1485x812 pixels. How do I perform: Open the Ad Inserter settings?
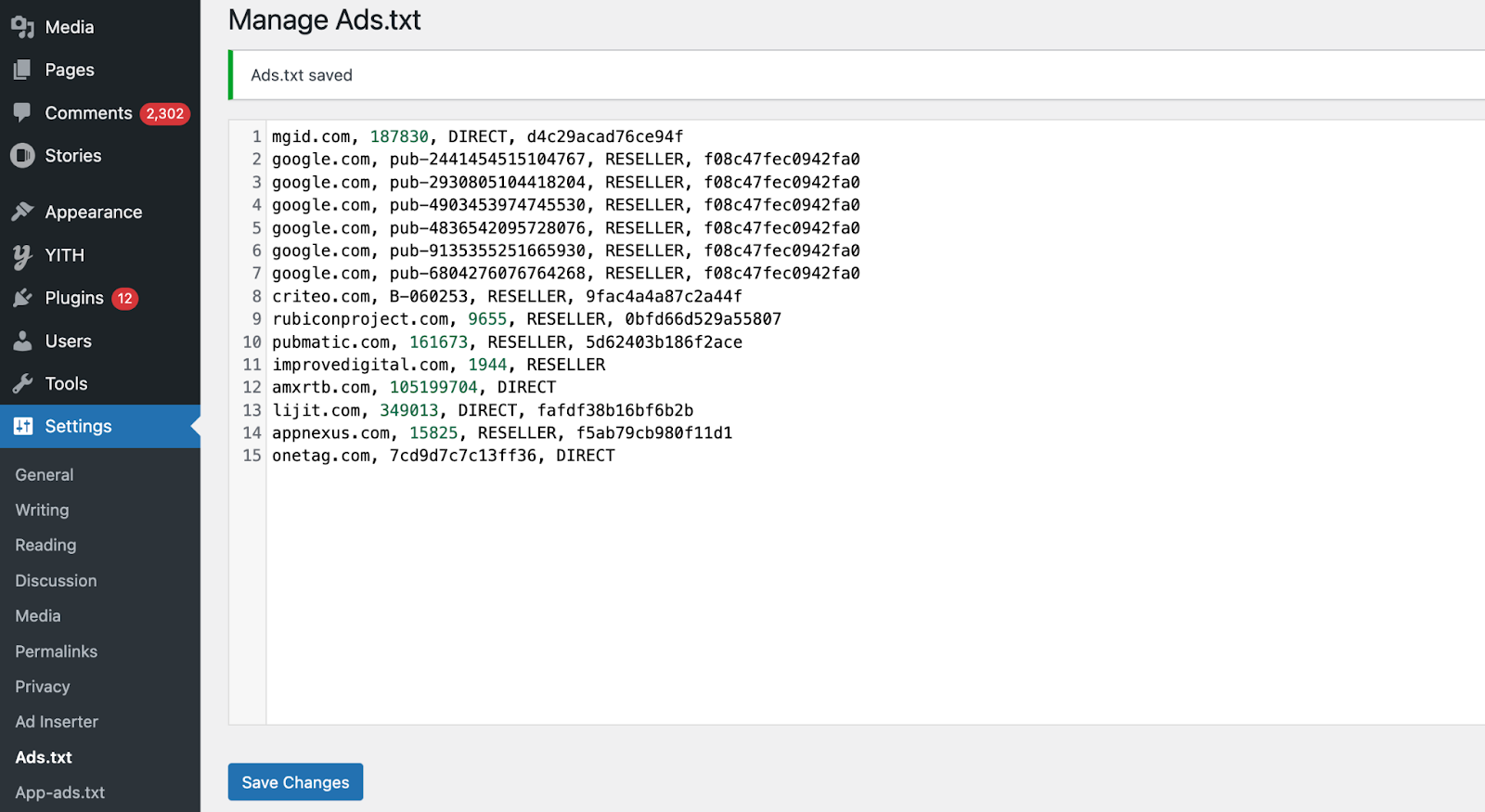(57, 722)
